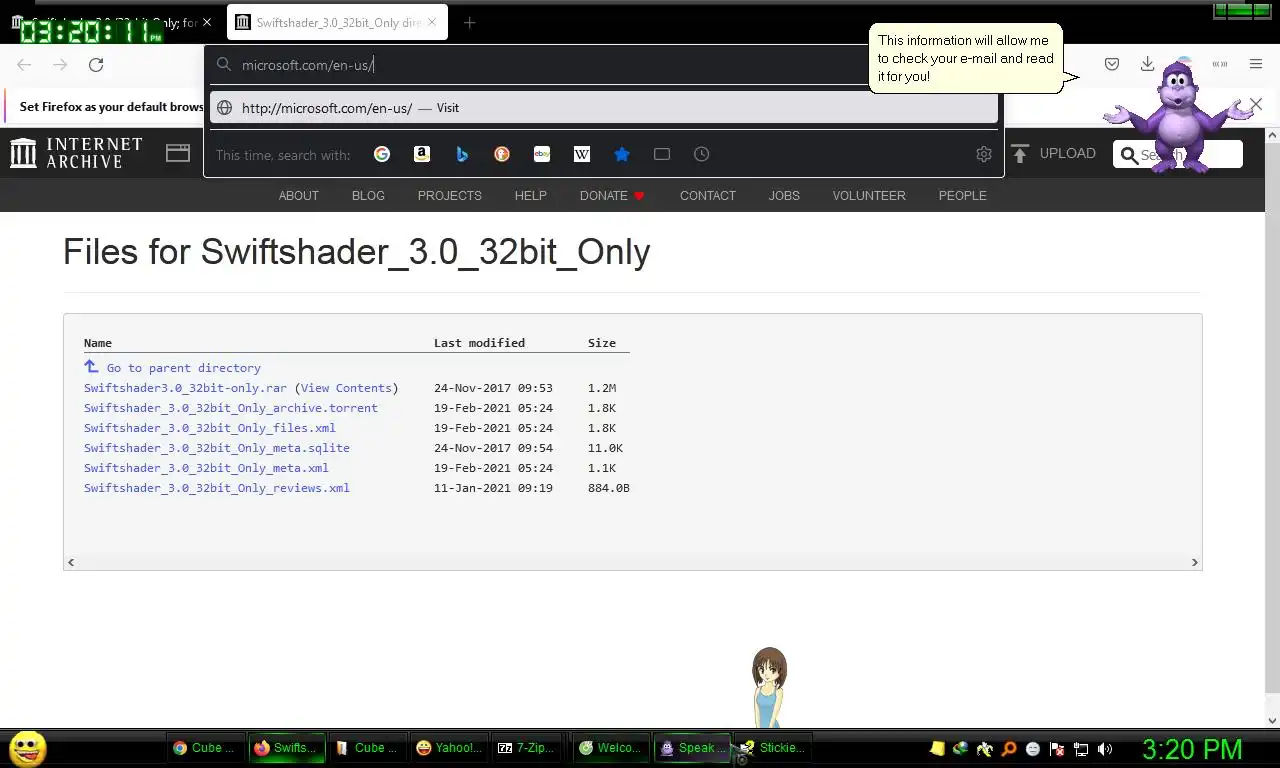Open VOLUNTEER in archive menu
The width and height of the screenshot is (1280, 768).
(869, 196)
